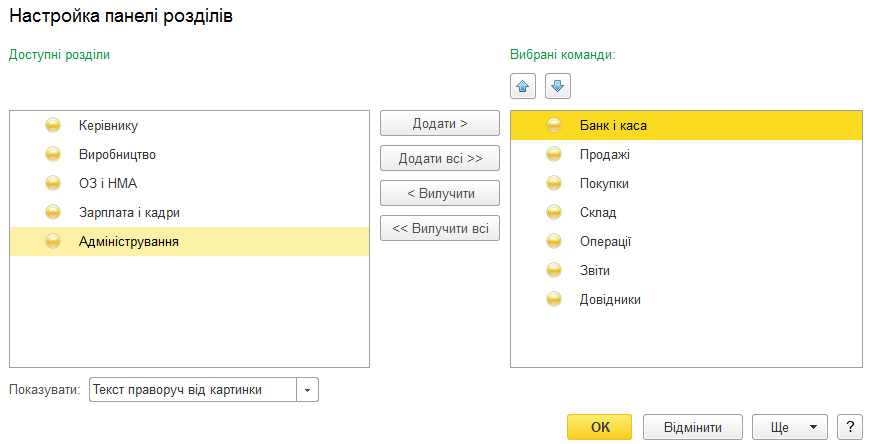Click the icon next to Довідники
872x444 pixels.
point(554,299)
